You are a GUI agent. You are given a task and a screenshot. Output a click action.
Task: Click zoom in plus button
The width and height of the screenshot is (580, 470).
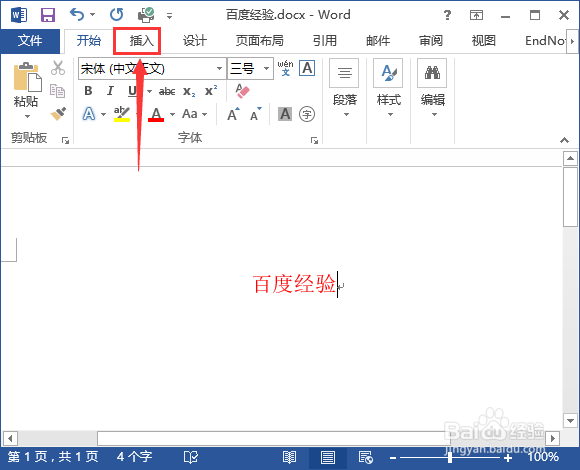click(x=508, y=458)
